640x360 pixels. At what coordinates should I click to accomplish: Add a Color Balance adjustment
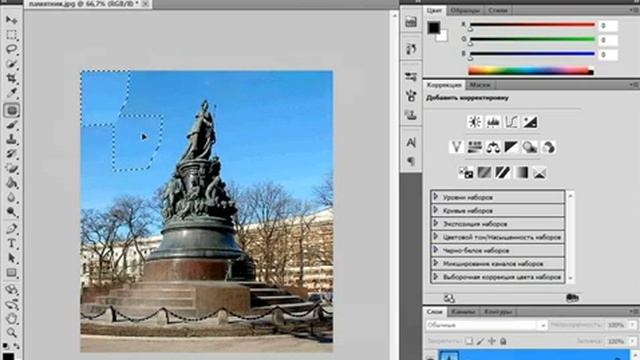[493, 147]
